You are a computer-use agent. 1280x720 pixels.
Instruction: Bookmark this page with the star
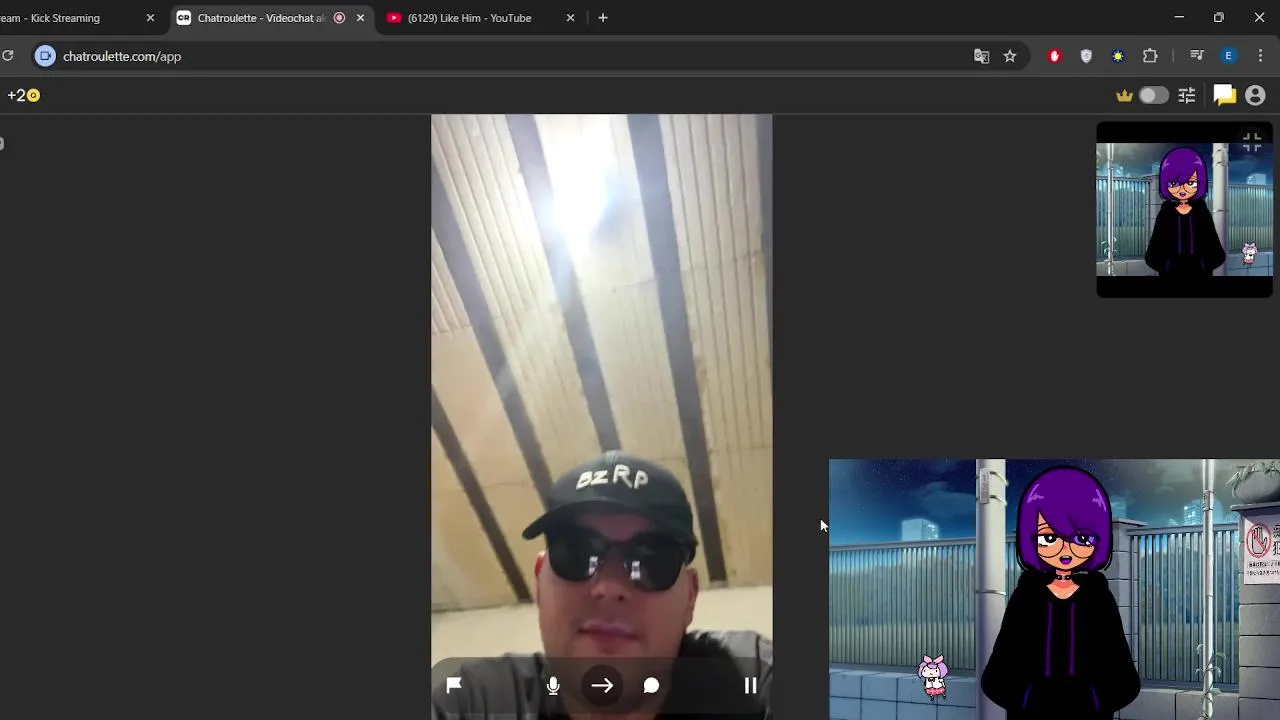point(1010,56)
